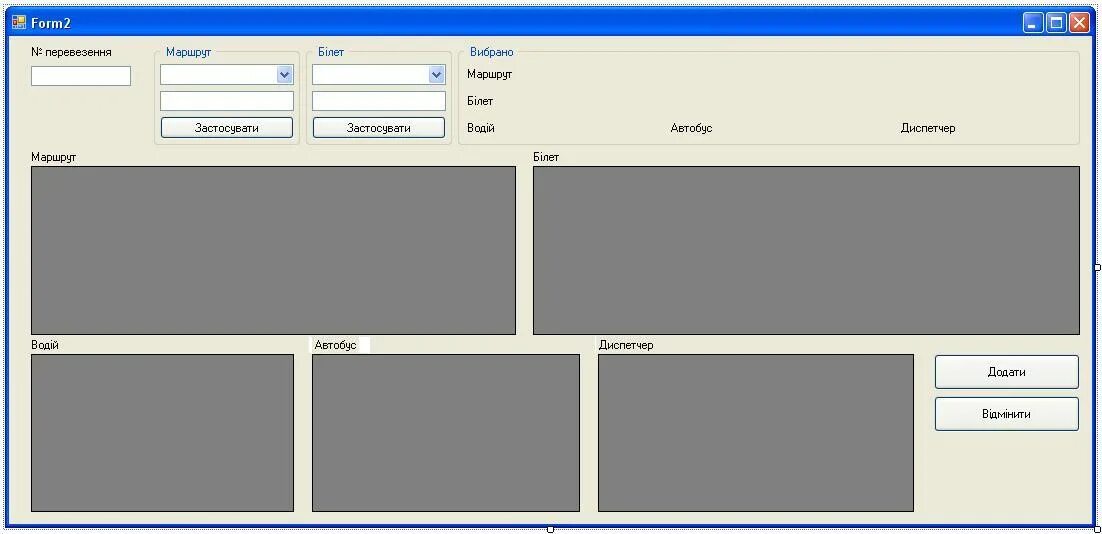Click the Автобус label in Вибрано group
The height and width of the screenshot is (534, 1102).
coord(692,128)
